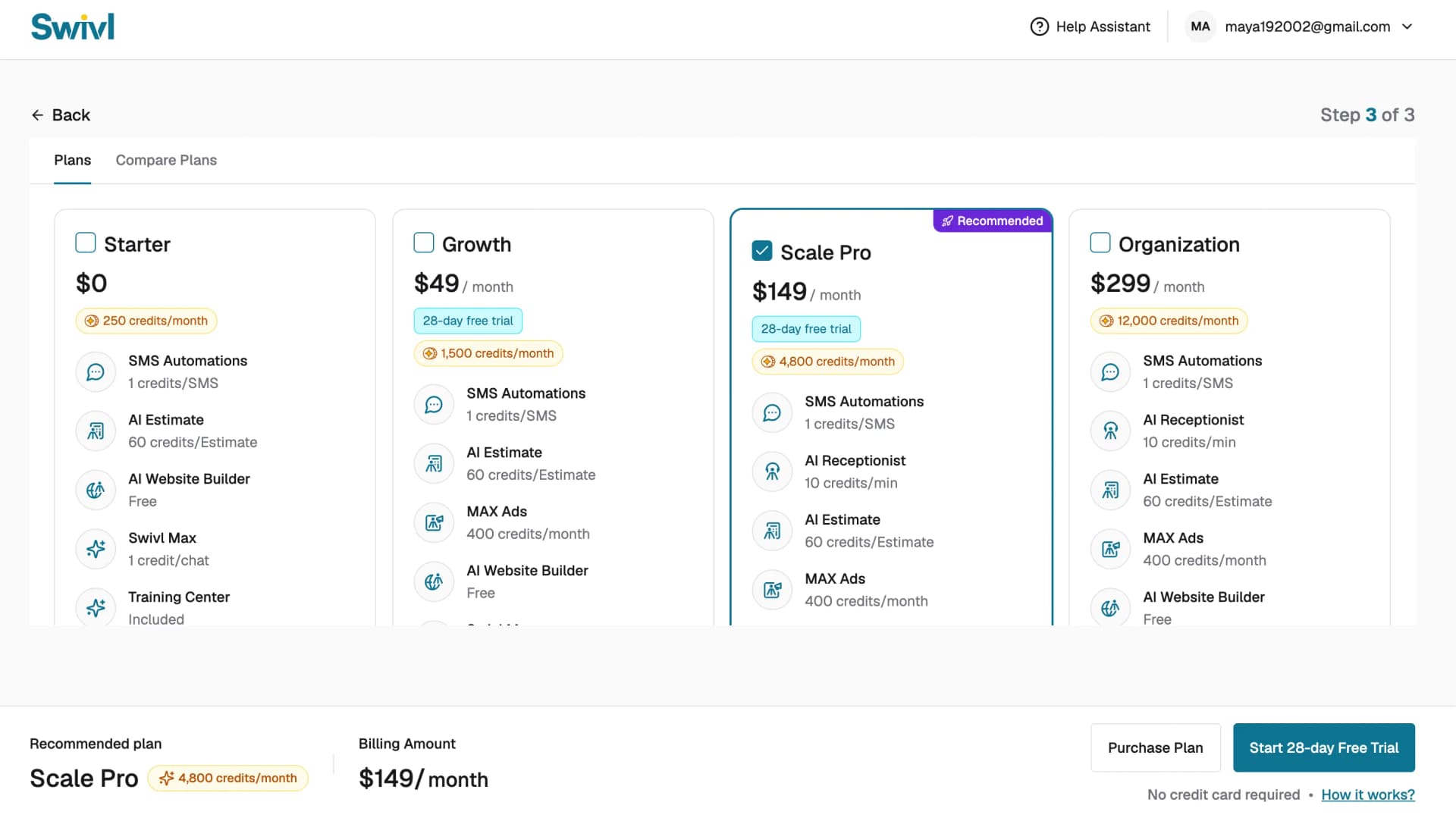1456x821 pixels.
Task: Click the footer 4,800 credits/month badge
Action: tap(227, 779)
